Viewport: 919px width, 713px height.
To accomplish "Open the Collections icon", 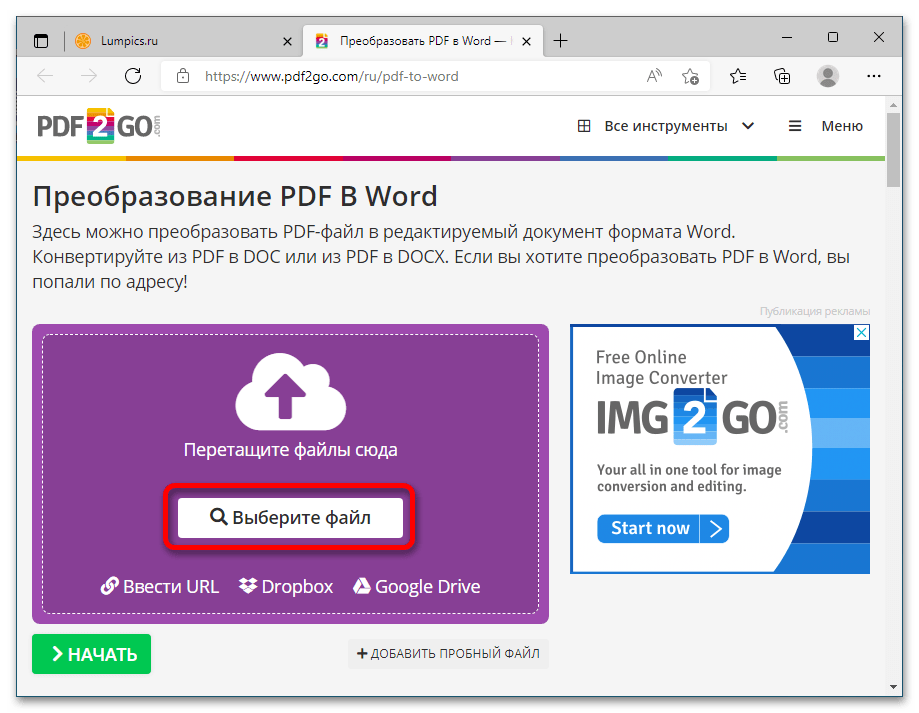I will 782,76.
